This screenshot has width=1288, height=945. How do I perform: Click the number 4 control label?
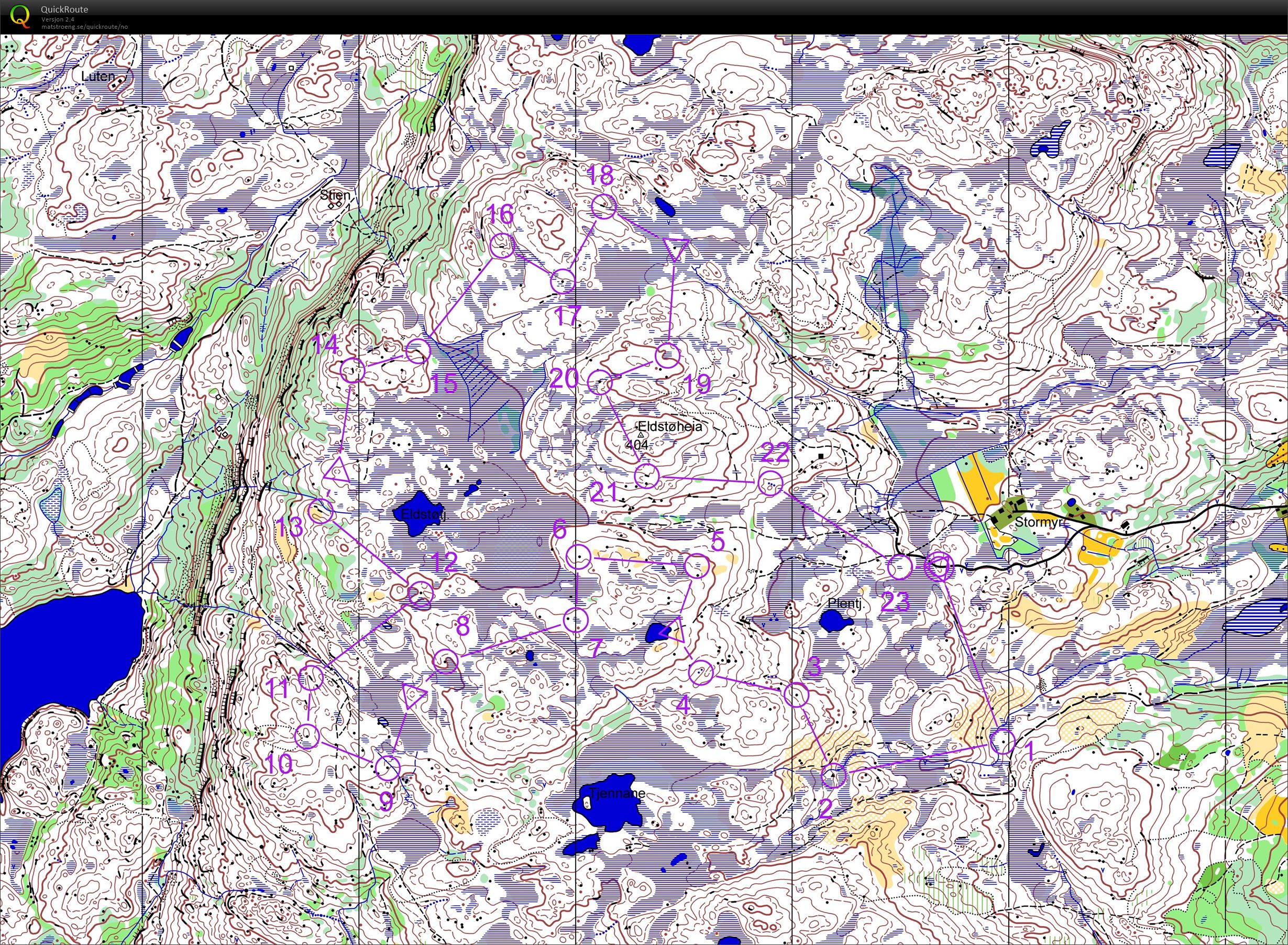[x=683, y=705]
